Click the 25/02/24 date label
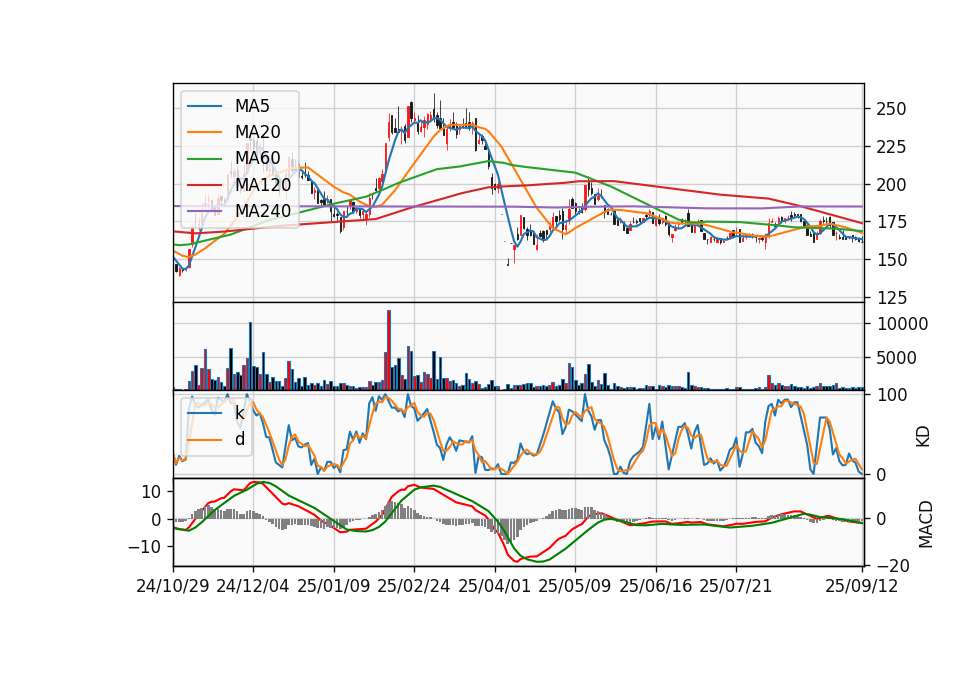This screenshot has height=690, width=960. pyautogui.click(x=414, y=586)
